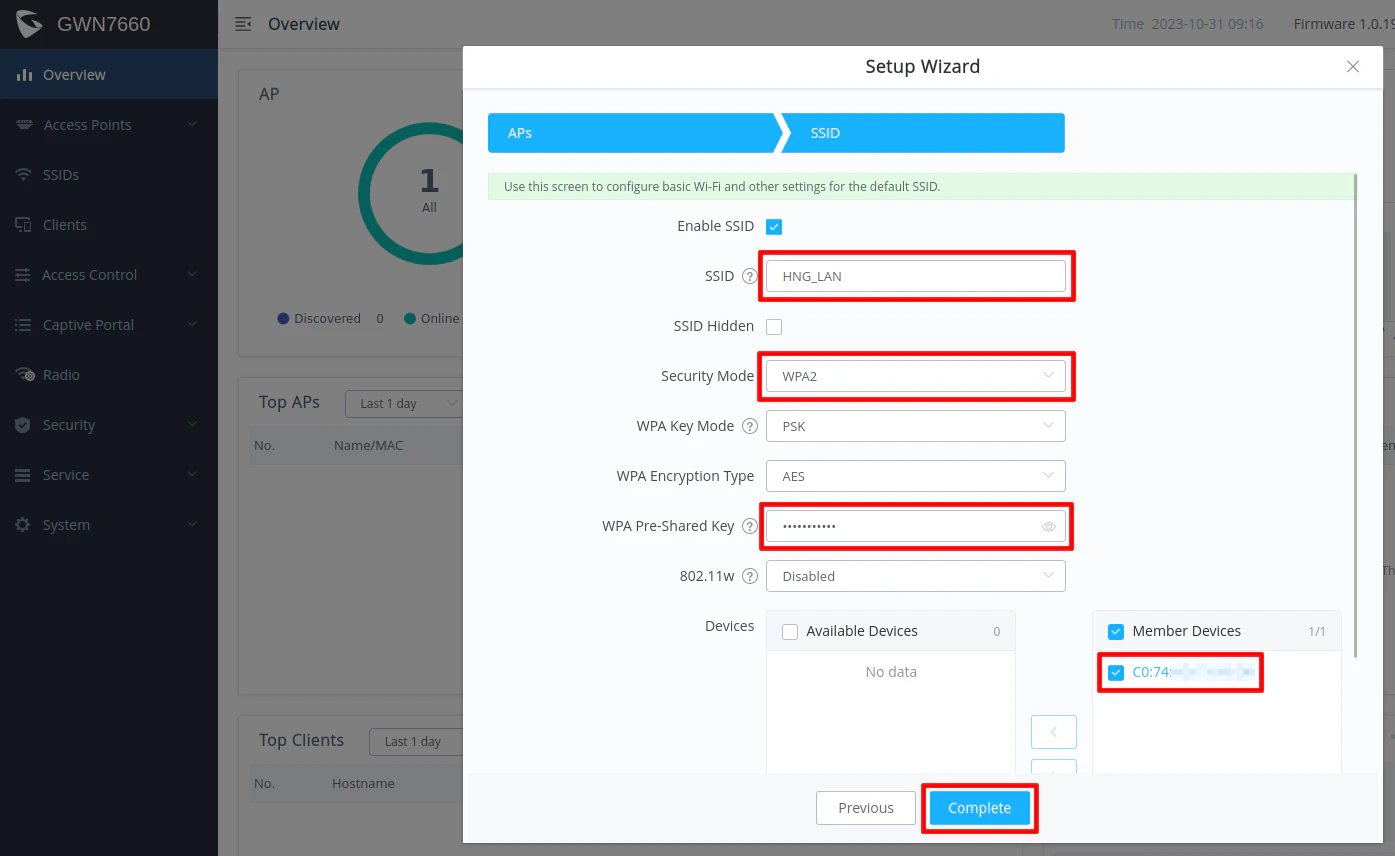Screen dimensions: 1395x856
Task: Open the Security Mode WPA2 dropdown
Action: (x=916, y=376)
